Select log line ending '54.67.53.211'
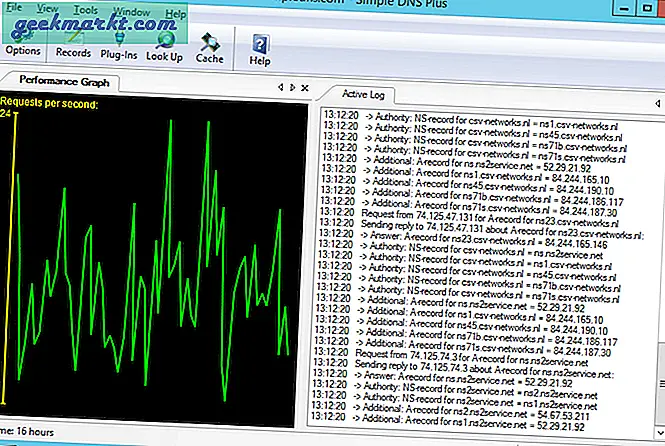Viewport: 665px width, 446px height. 450,411
